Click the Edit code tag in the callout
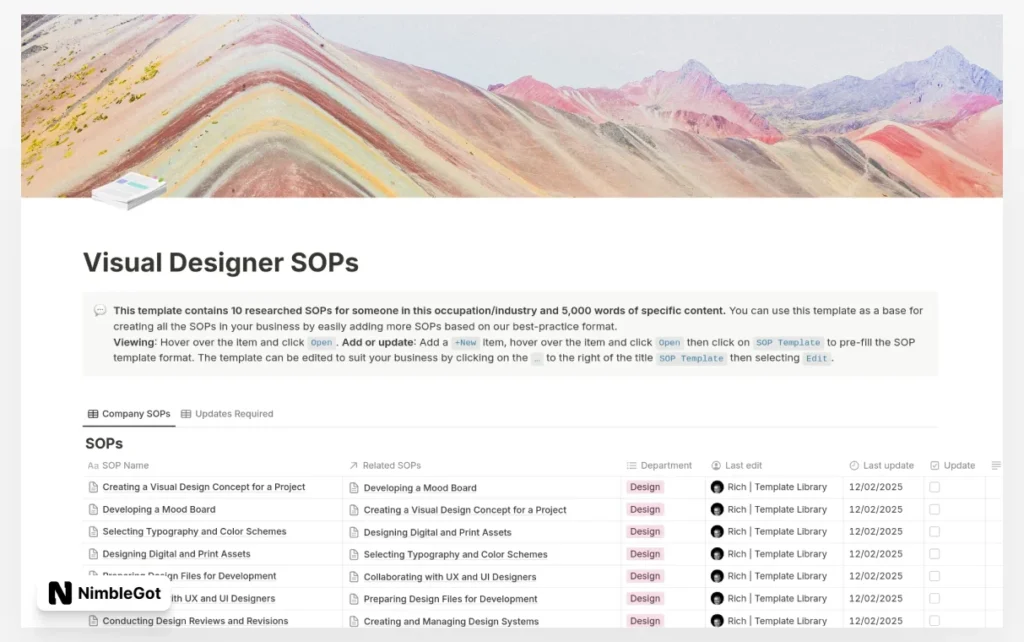This screenshot has width=1024, height=642. coord(816,358)
